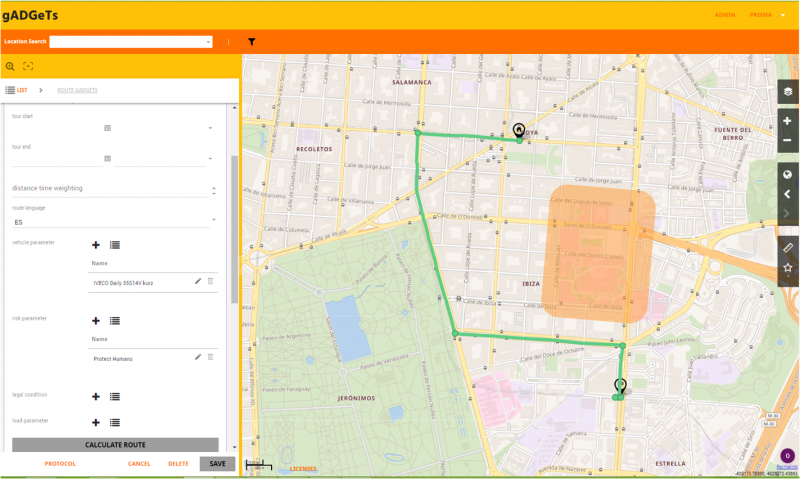Open the Location Search dropdown
This screenshot has height=479, width=800.
[x=209, y=42]
